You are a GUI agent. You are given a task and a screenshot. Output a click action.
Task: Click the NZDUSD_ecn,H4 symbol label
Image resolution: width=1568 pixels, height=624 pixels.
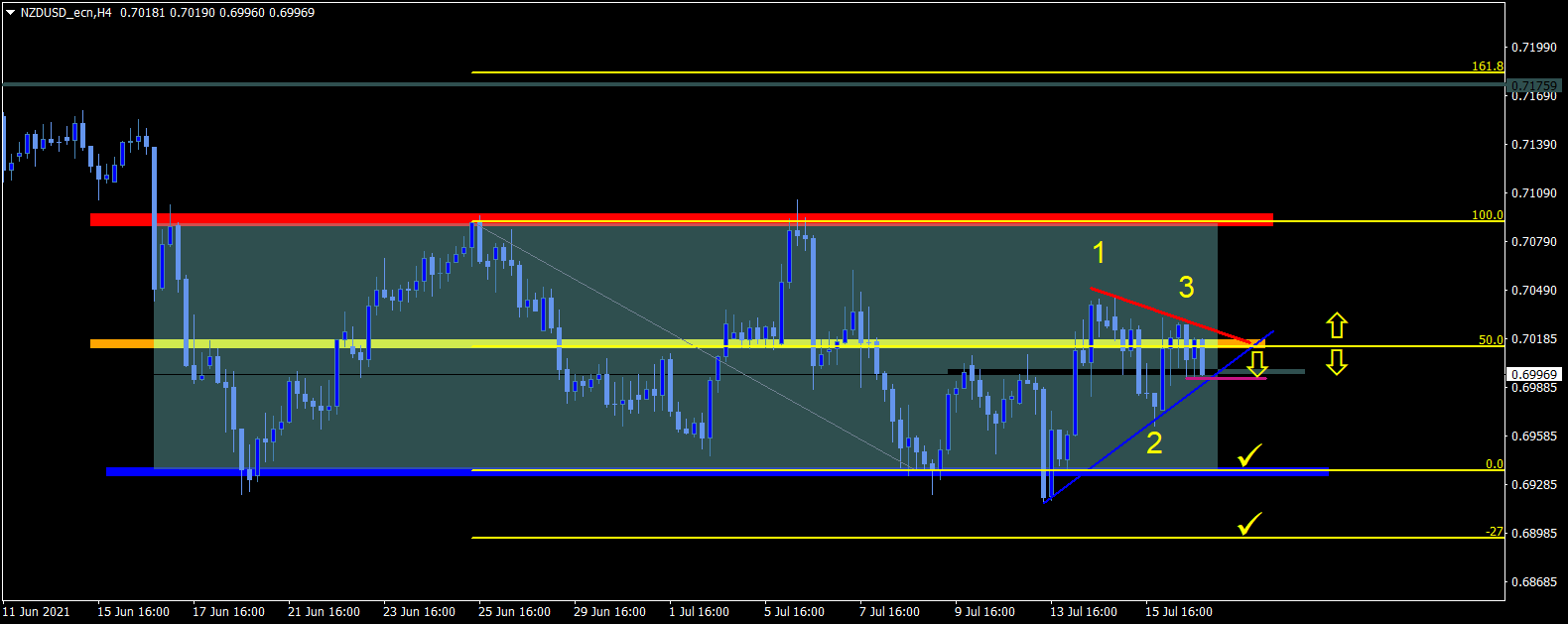[x=66, y=13]
